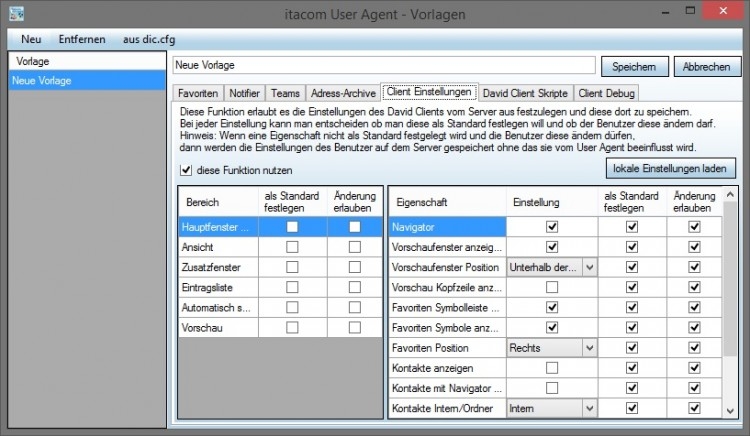The width and height of the screenshot is (750, 436).
Task: Click the itacom app icon in title bar
Action: point(17,13)
